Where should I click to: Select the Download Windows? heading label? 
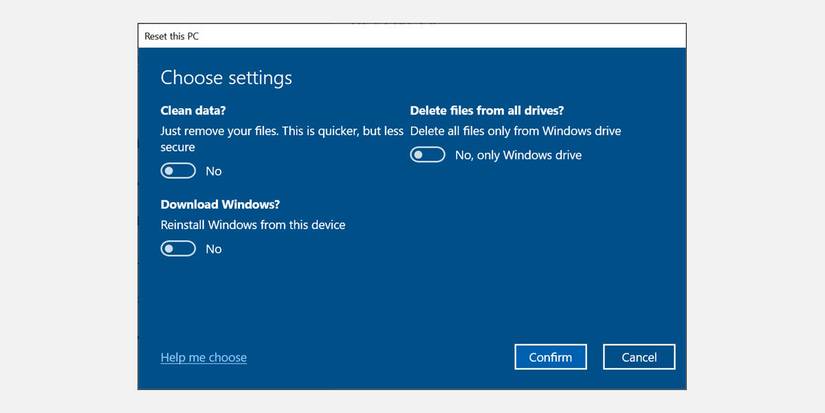coord(218,204)
